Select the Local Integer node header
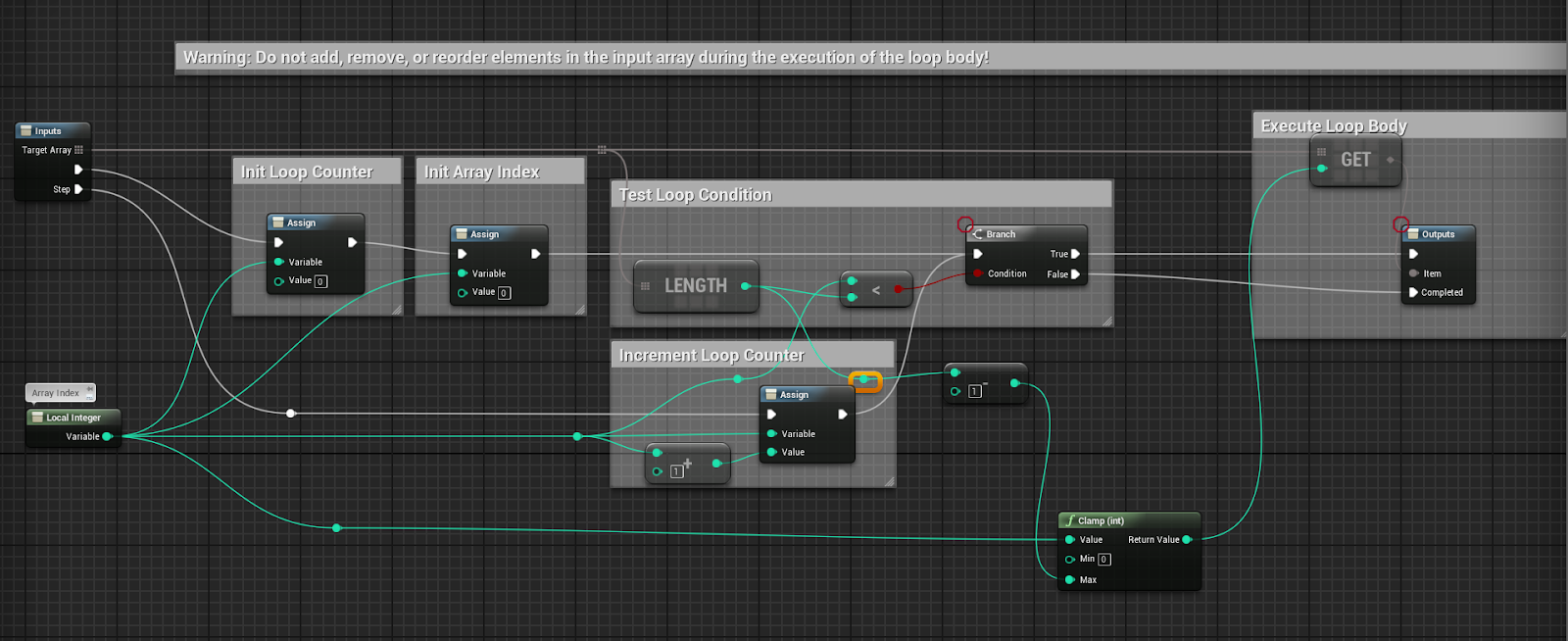The height and width of the screenshot is (641, 1568). (73, 418)
